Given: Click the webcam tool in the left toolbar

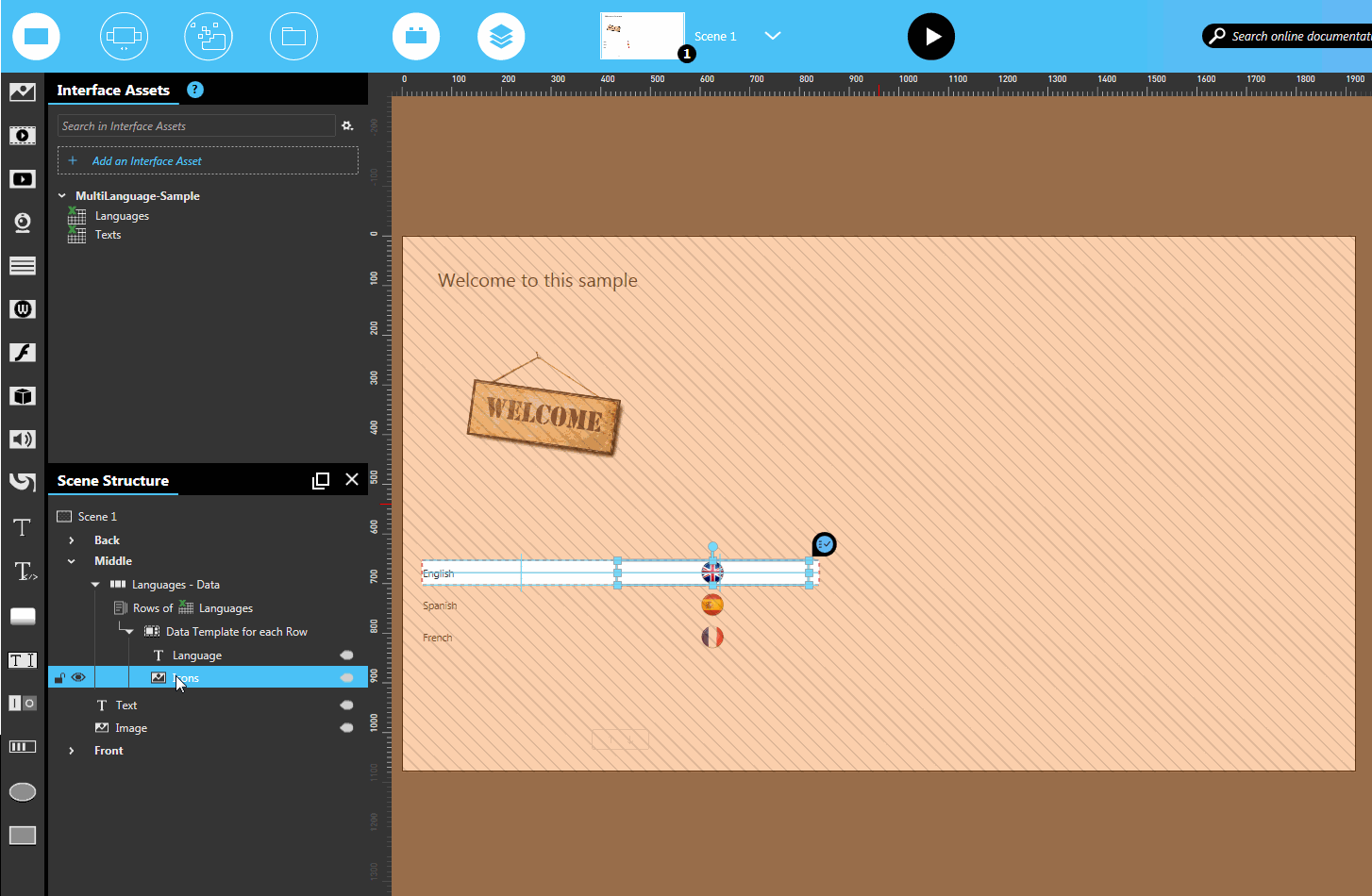Looking at the screenshot, I should click(22, 223).
